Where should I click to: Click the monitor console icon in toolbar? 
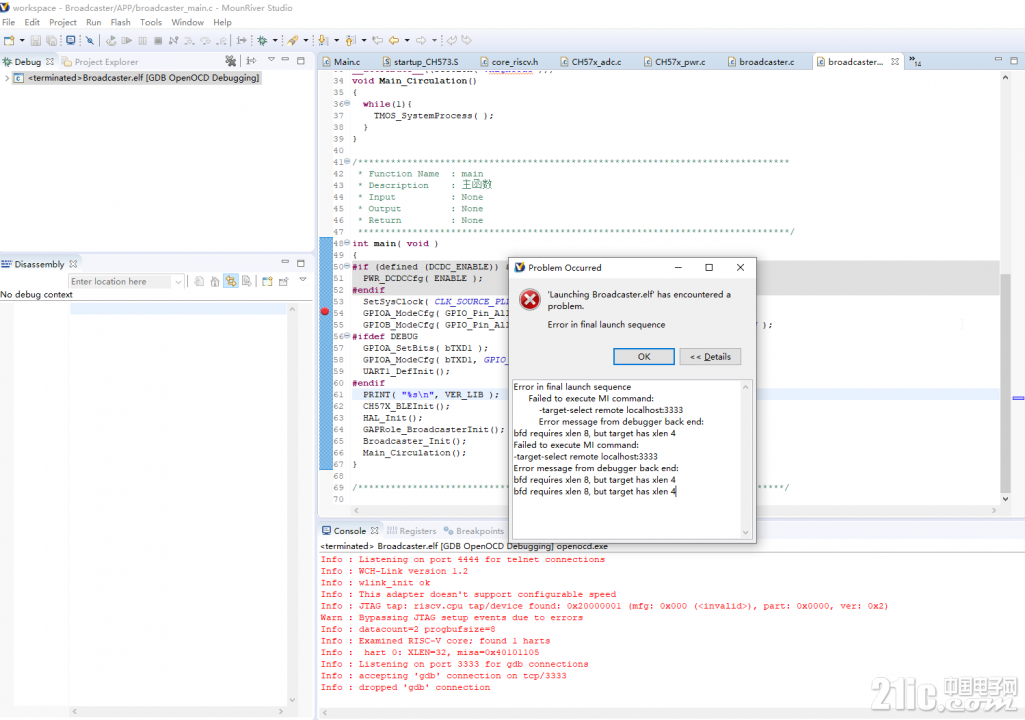tap(71, 41)
